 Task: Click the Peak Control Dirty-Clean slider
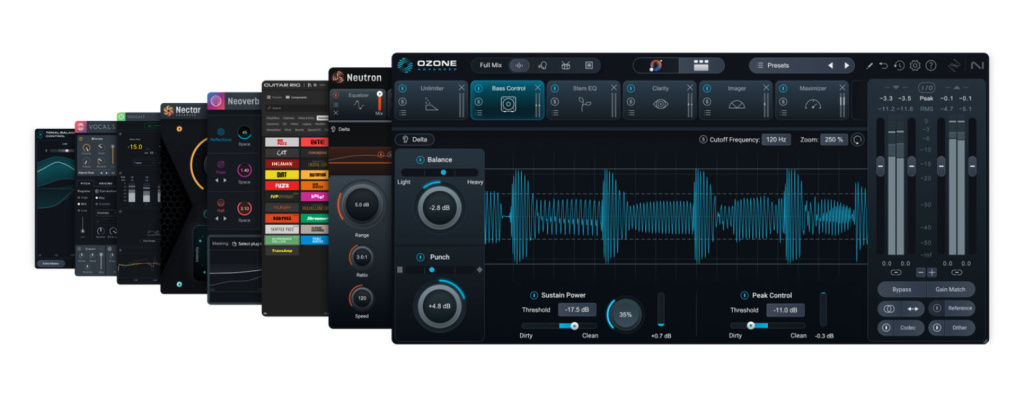[768, 325]
